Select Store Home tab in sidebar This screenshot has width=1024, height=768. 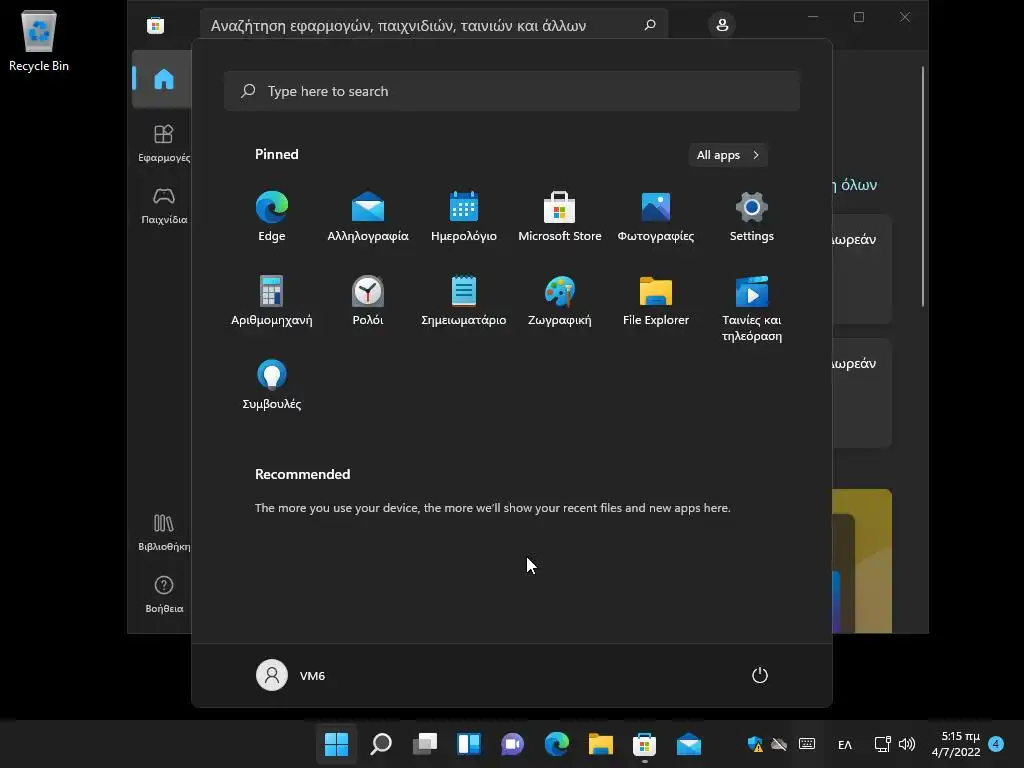tap(163, 79)
